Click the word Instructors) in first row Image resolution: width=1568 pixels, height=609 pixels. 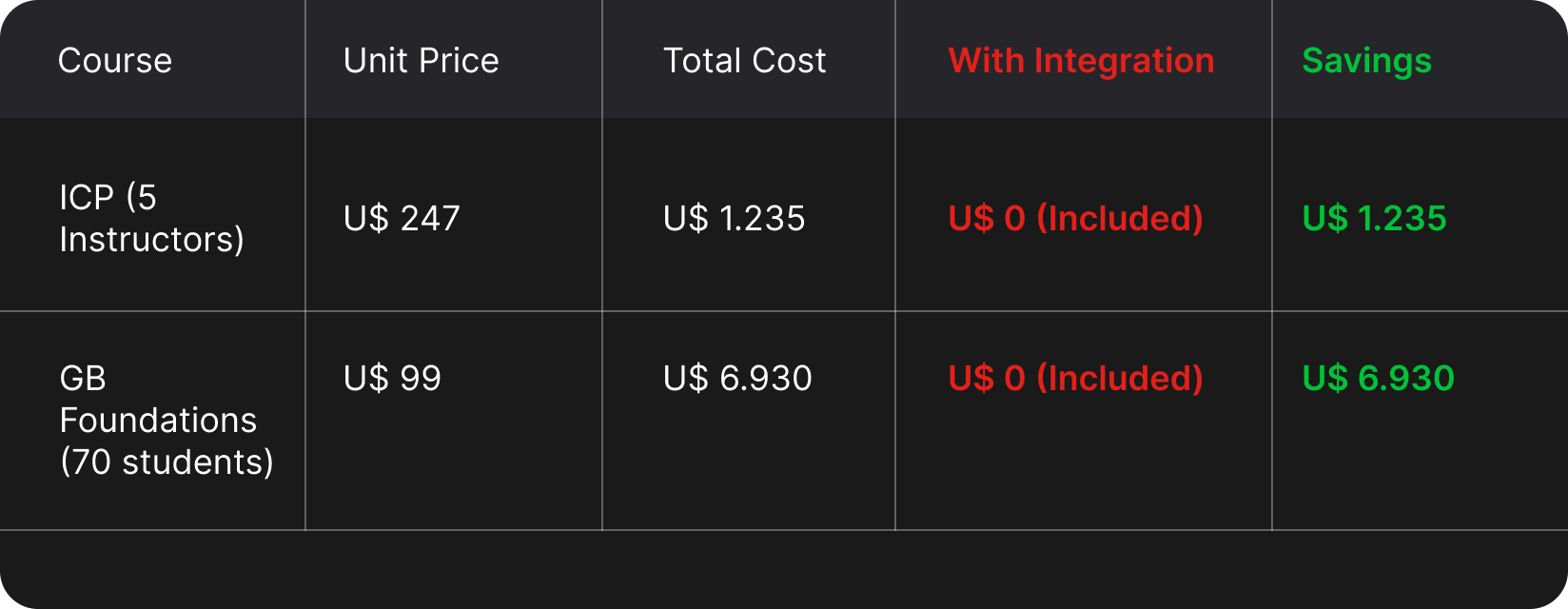click(x=152, y=240)
